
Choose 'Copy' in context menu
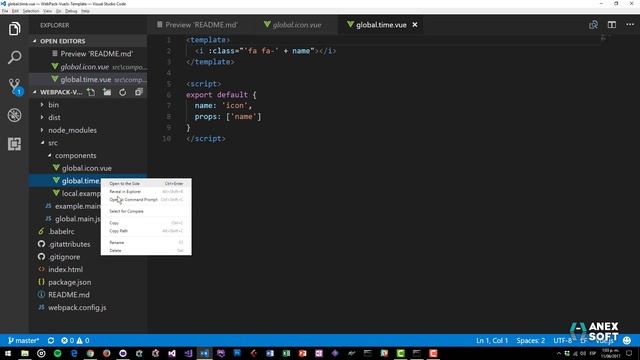(x=146, y=223)
